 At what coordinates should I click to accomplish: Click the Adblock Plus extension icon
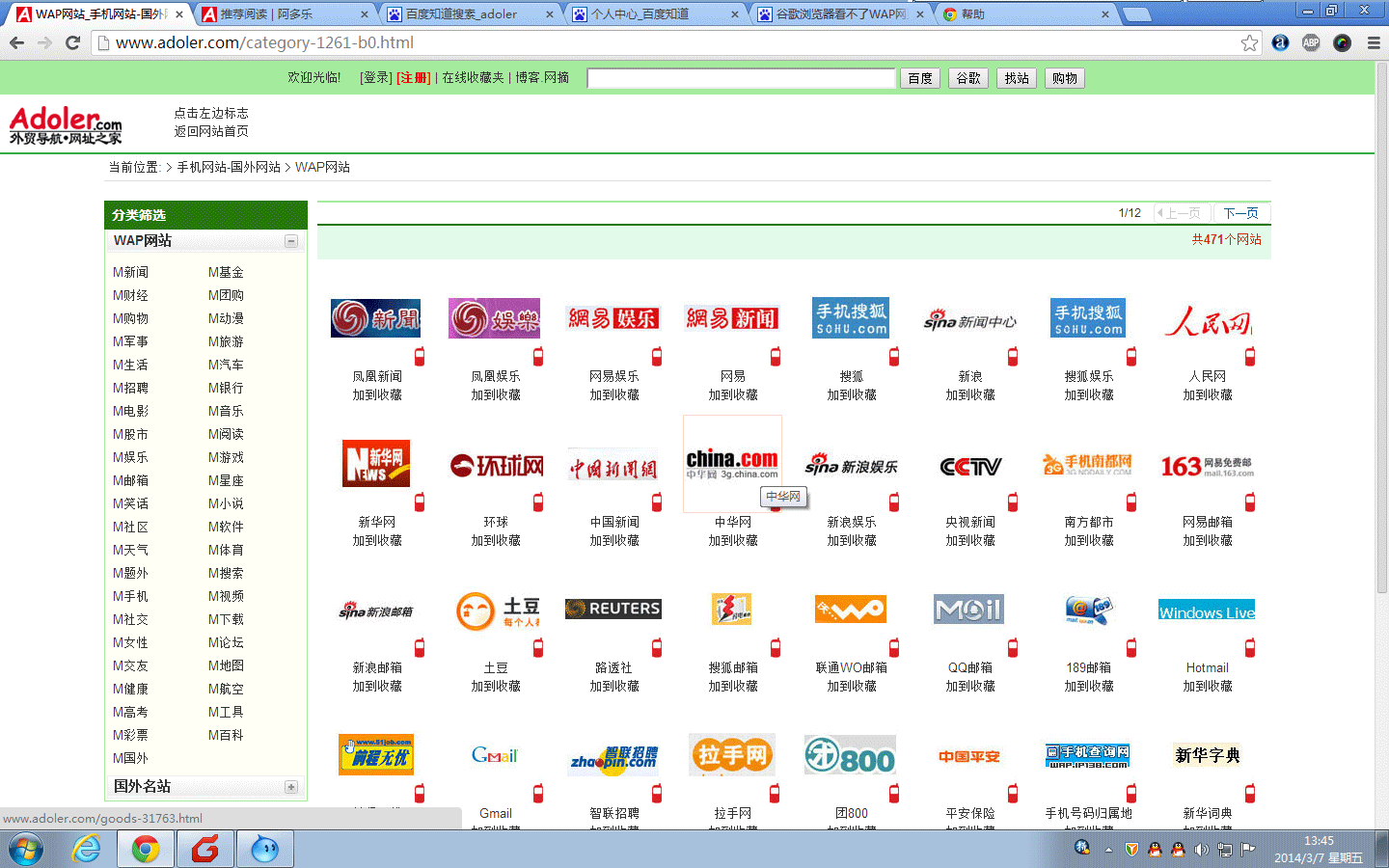(x=1311, y=42)
